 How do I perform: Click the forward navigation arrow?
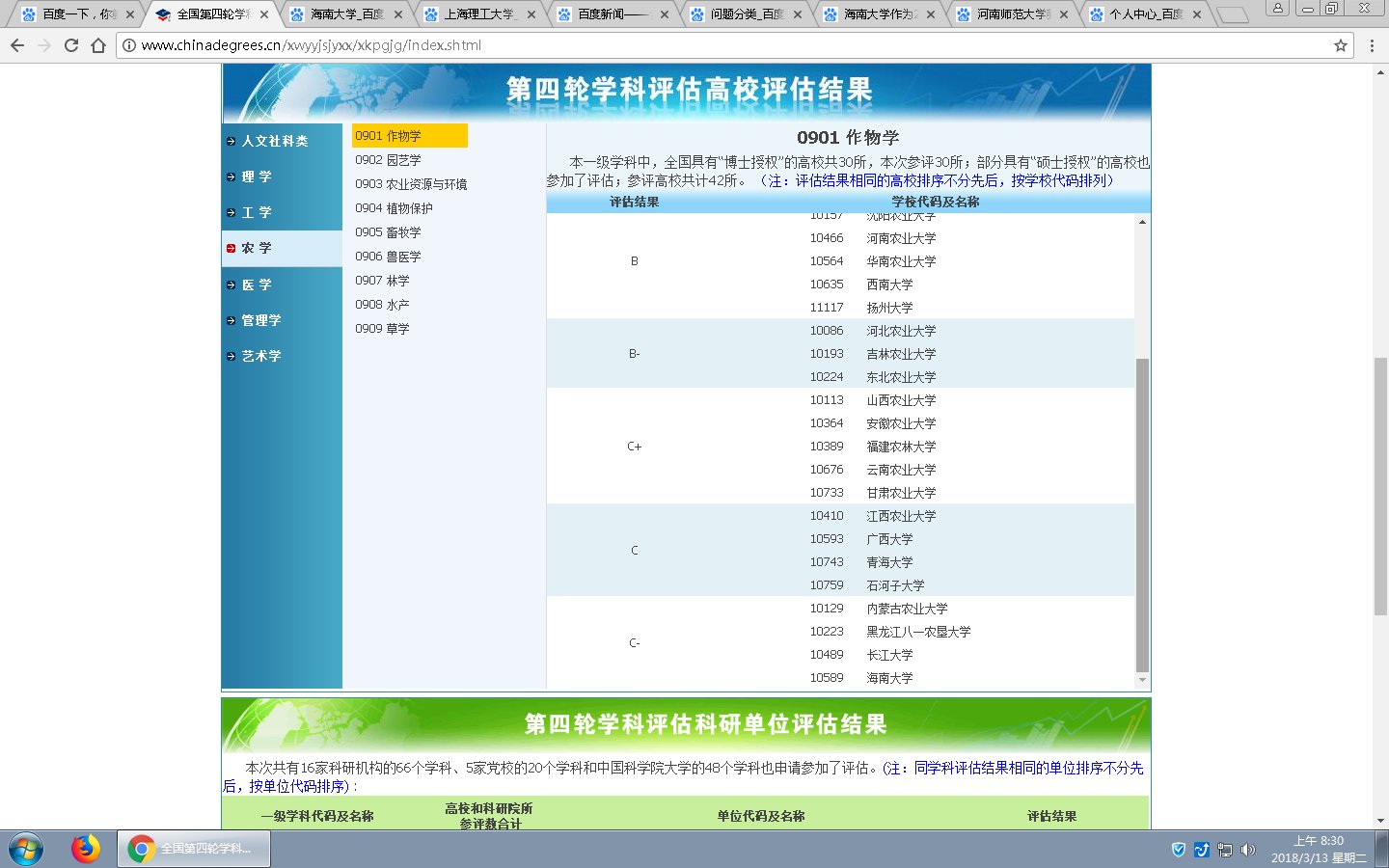(43, 44)
